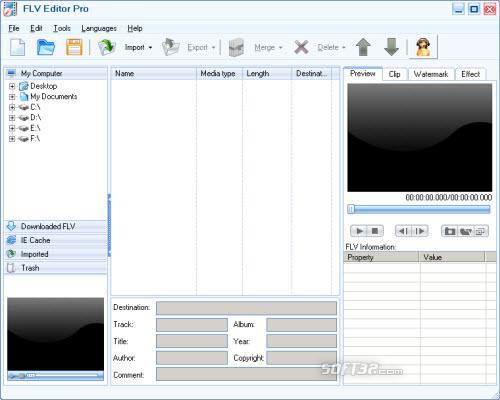
Task: Click the Trash bin icon
Action: (x=11, y=268)
